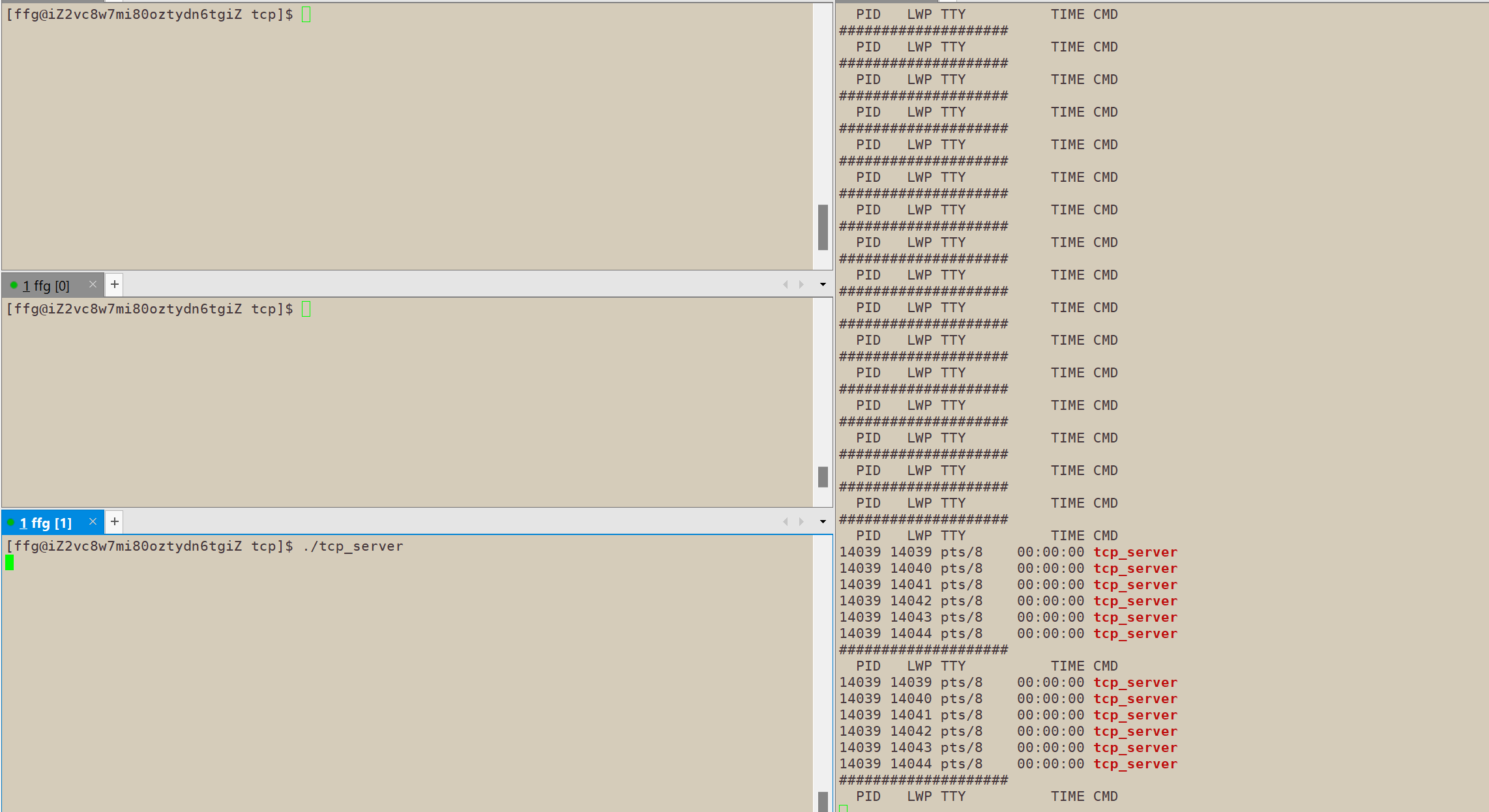
Task: Click green status dot on ffg [1] tab
Action: [11, 522]
